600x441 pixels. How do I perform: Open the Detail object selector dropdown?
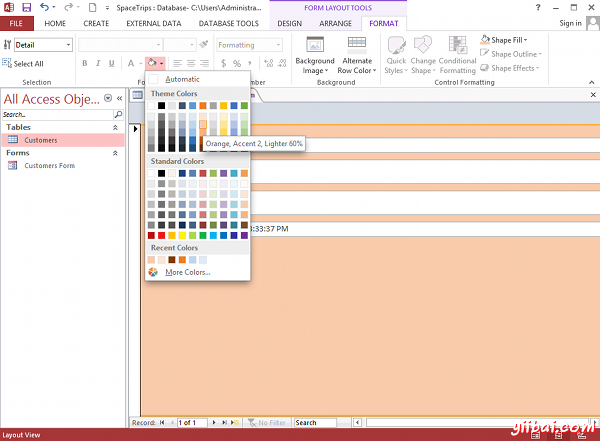[x=68, y=45]
